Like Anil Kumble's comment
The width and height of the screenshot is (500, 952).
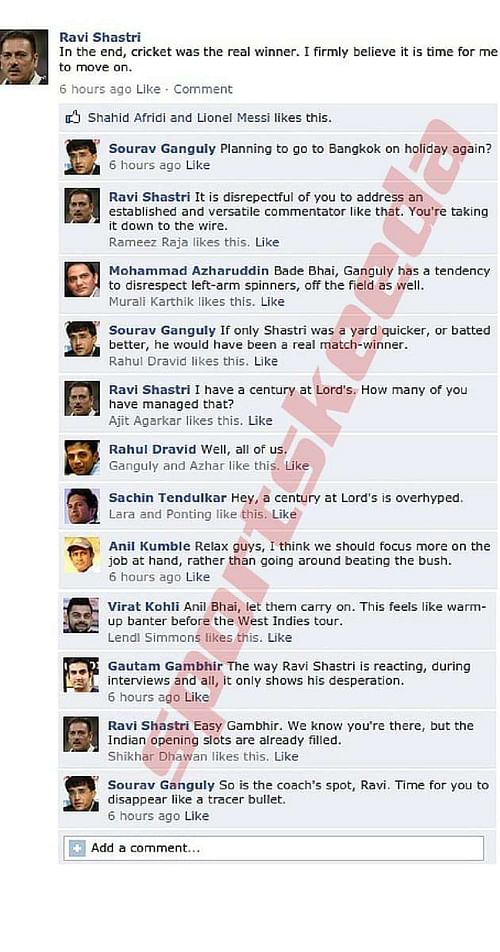pyautogui.click(x=197, y=577)
